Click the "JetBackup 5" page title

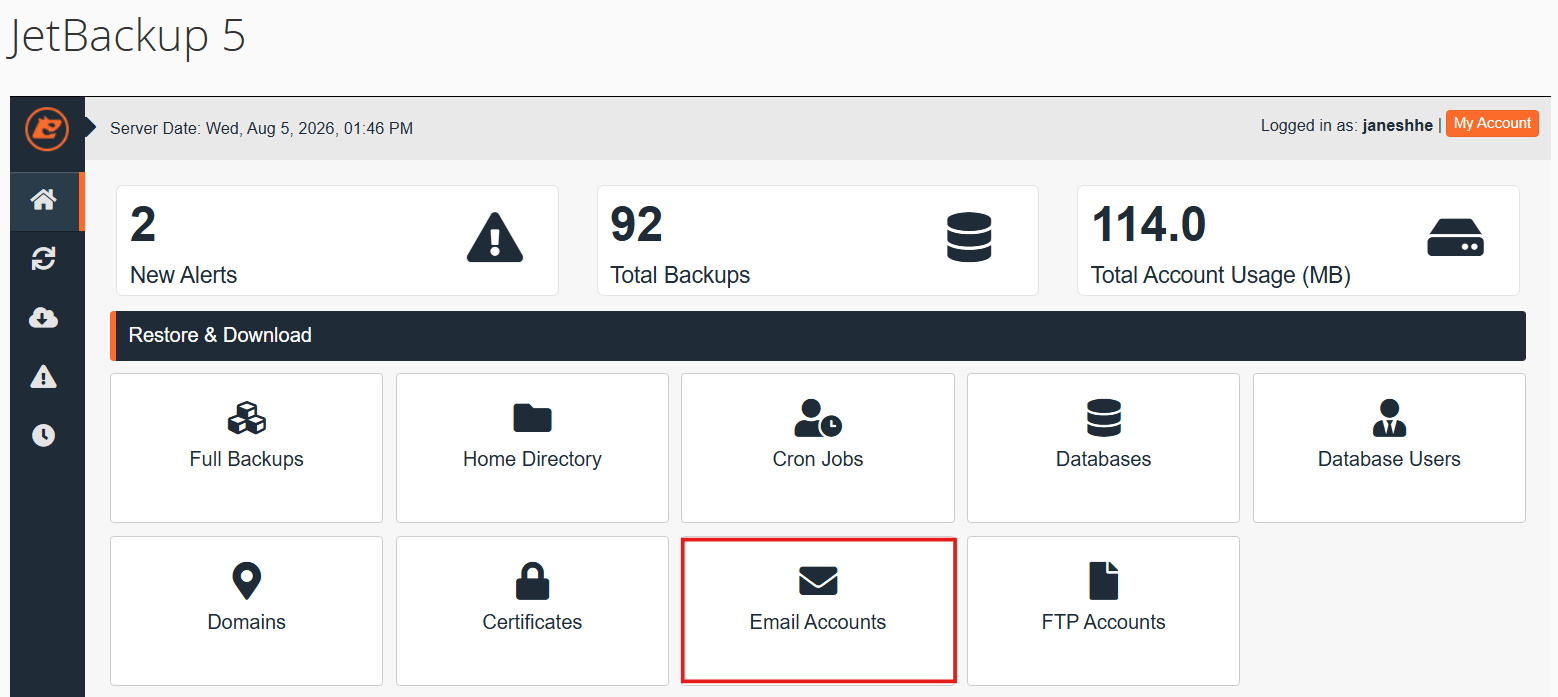(126, 36)
